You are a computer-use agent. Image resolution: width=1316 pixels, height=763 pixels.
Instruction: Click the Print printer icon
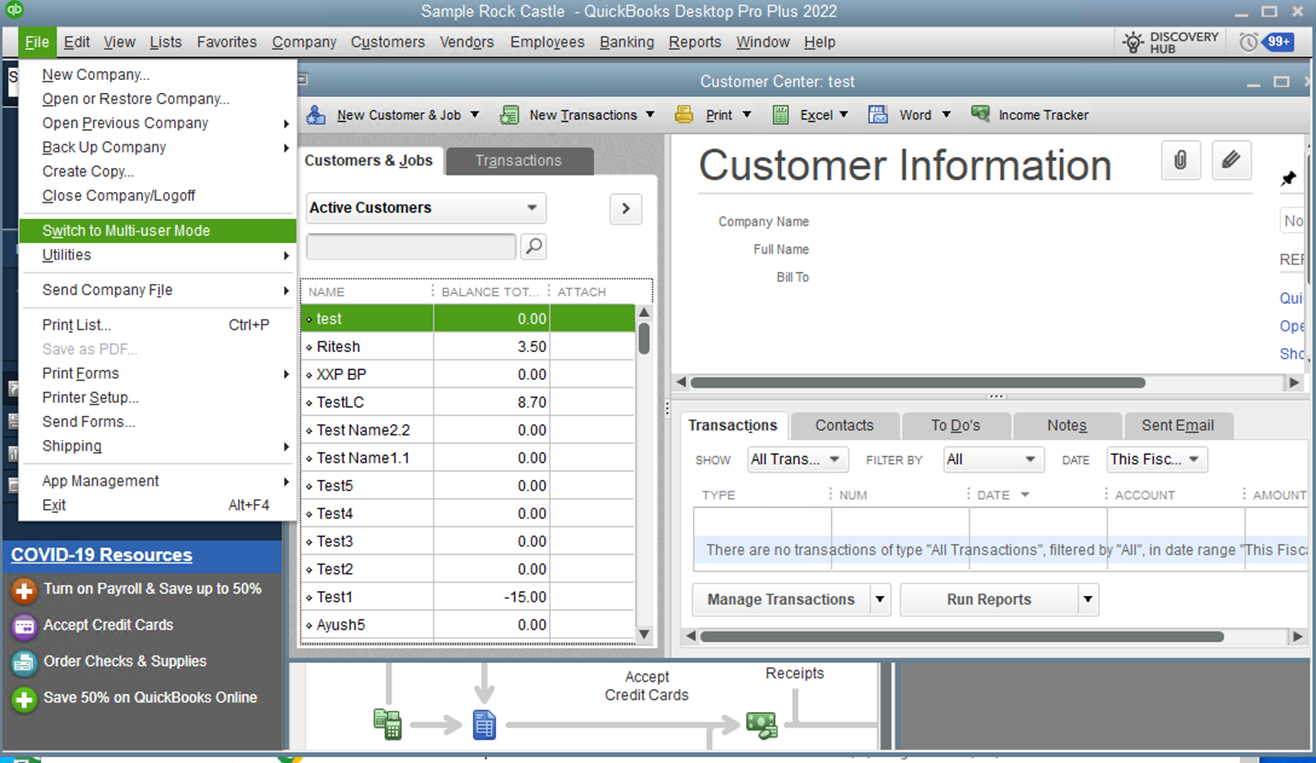684,115
